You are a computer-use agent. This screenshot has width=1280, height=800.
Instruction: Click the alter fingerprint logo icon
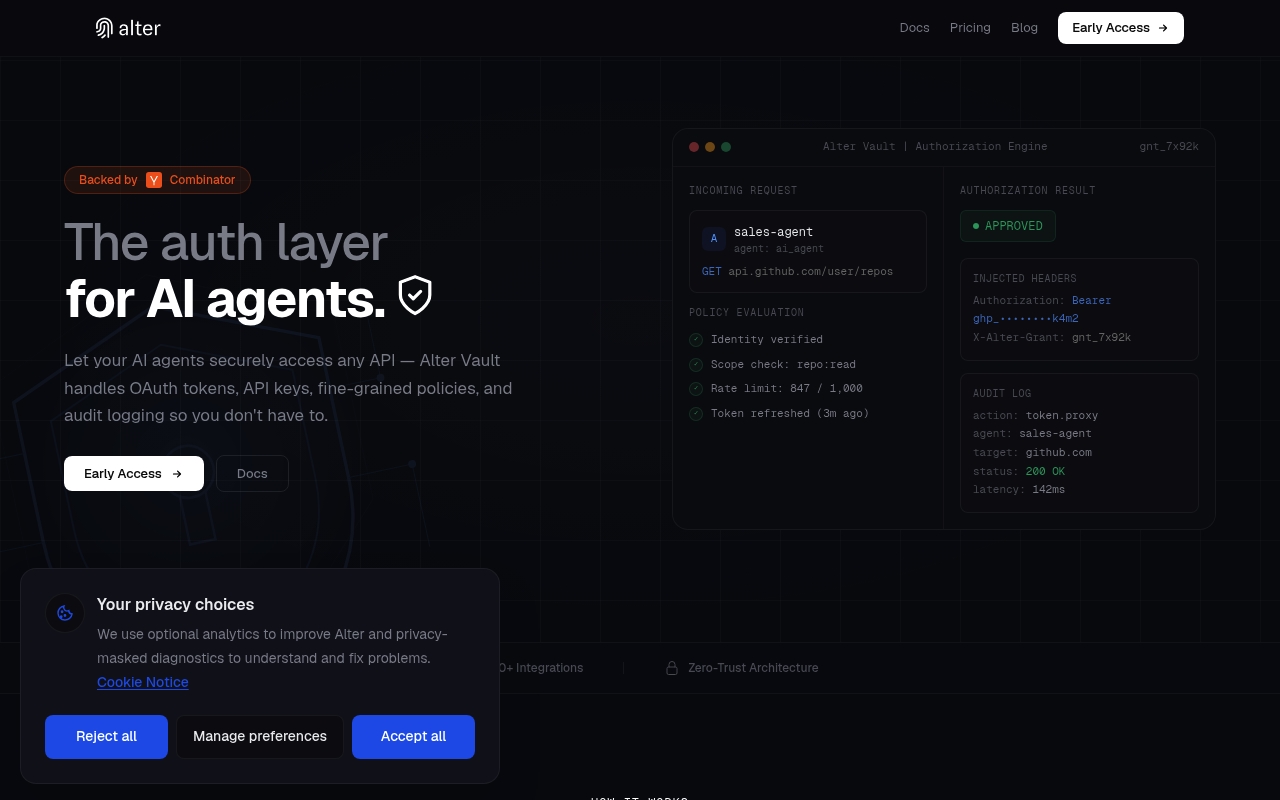[x=104, y=28]
